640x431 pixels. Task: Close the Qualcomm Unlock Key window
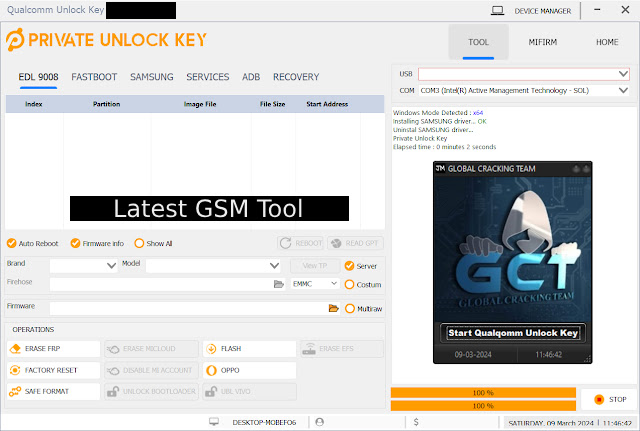coord(625,9)
